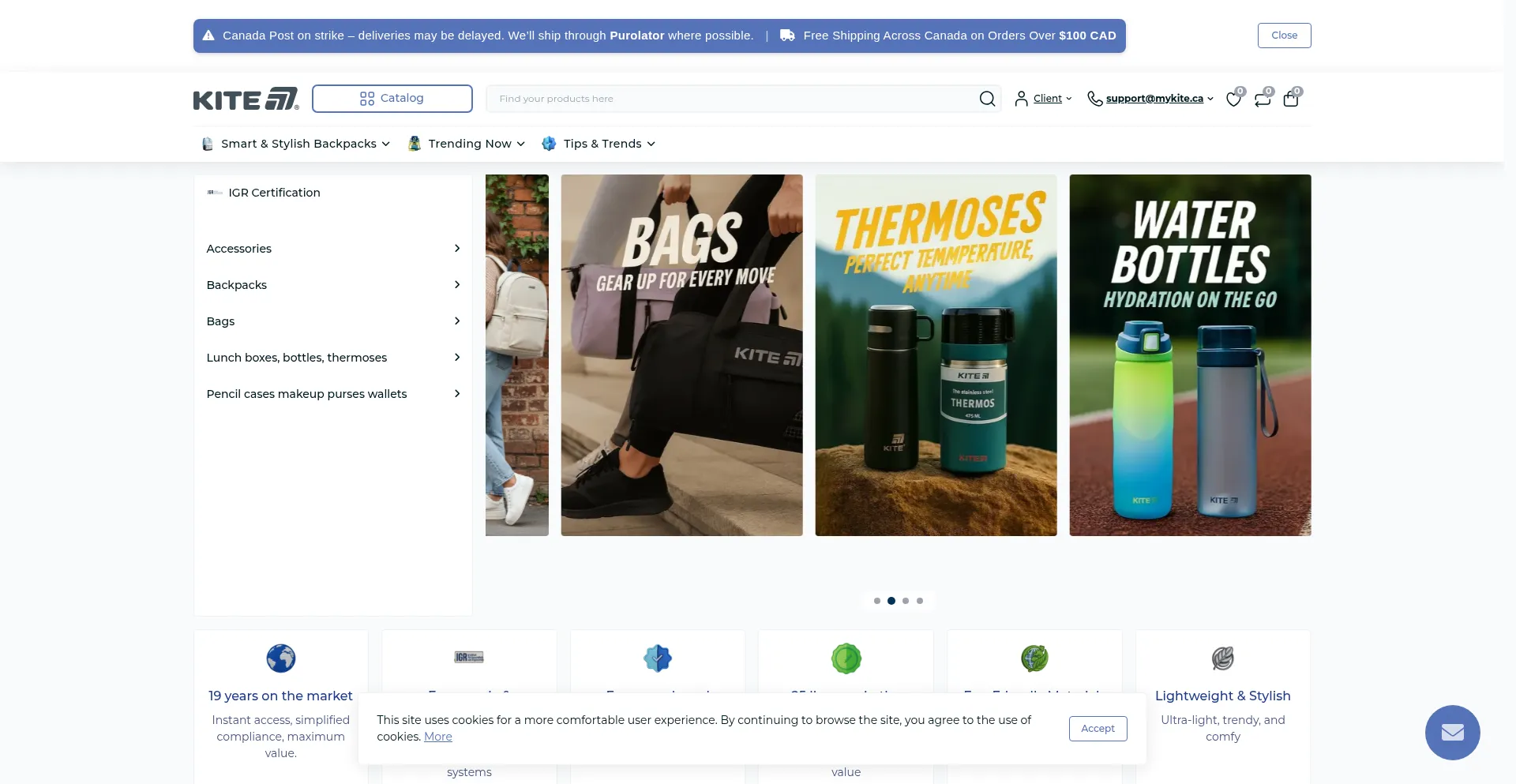Expand Lunch boxes, bottles, thermoses chevron
This screenshot has height=784, width=1516.
click(x=457, y=358)
